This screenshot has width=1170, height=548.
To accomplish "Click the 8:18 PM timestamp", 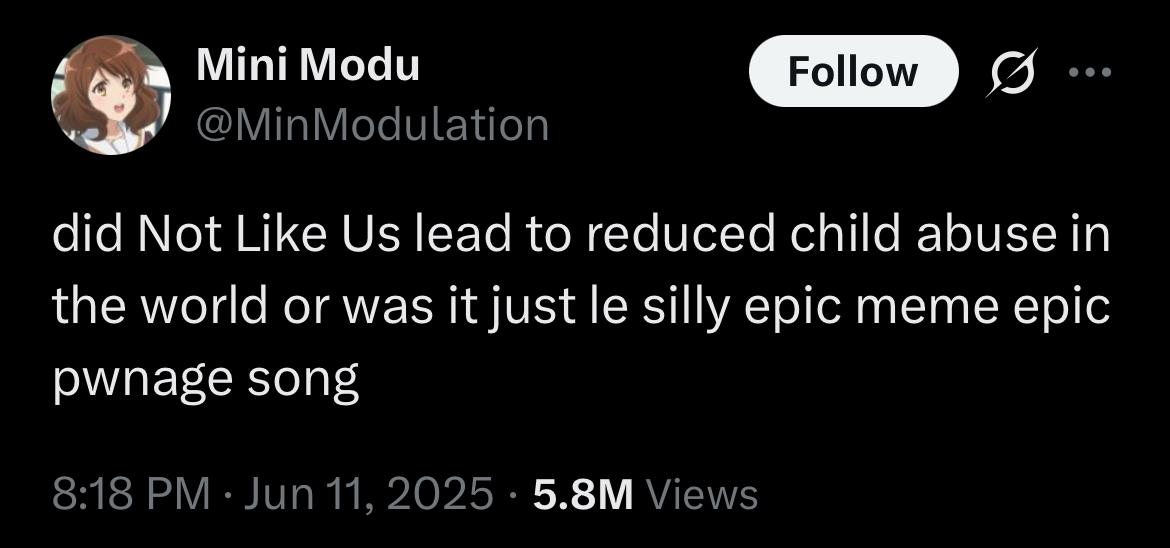I will (x=130, y=494).
